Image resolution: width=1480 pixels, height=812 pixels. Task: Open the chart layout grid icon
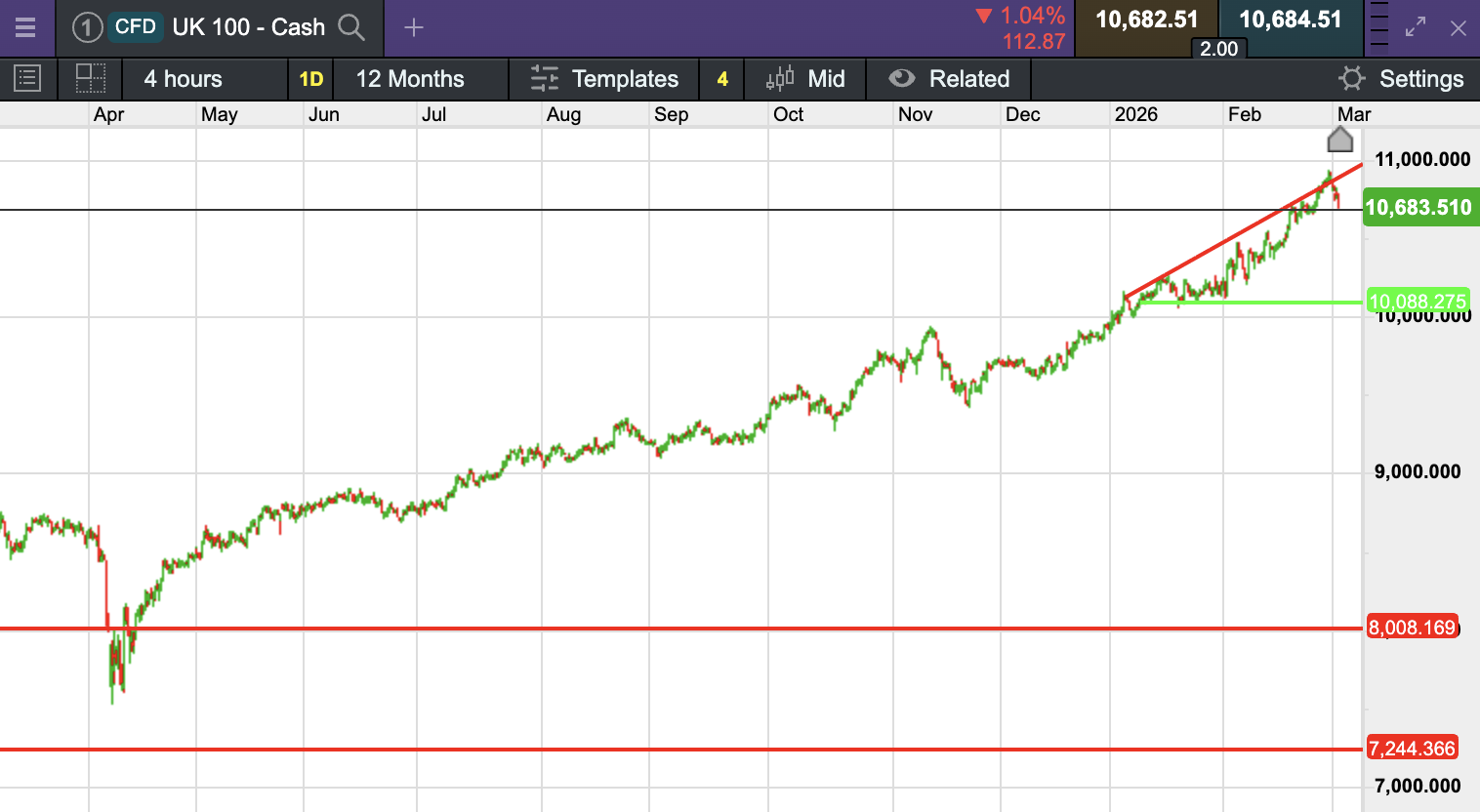point(91,78)
